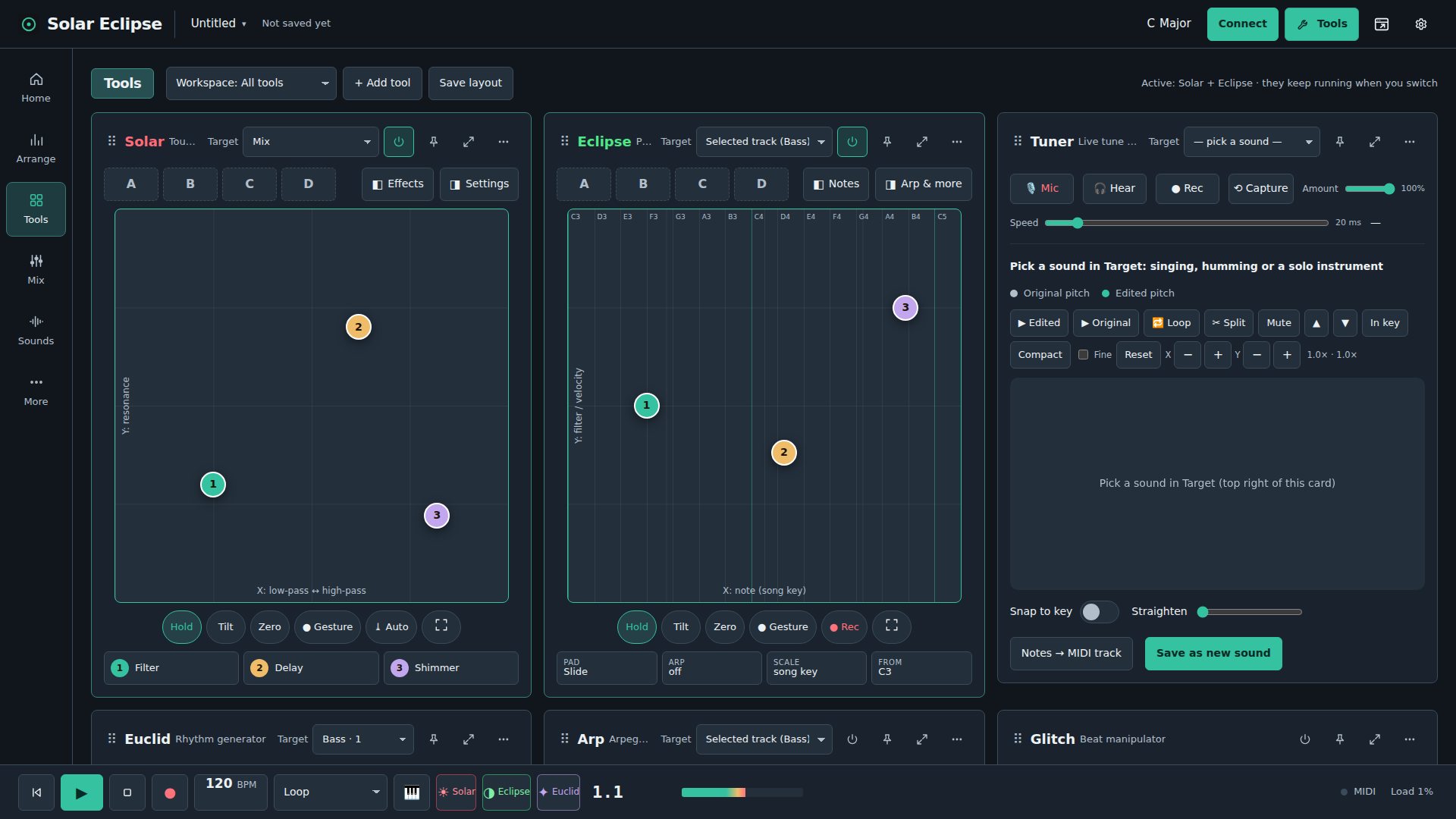Toggle Arp tool power button
The image size is (1456, 819).
tap(852, 739)
